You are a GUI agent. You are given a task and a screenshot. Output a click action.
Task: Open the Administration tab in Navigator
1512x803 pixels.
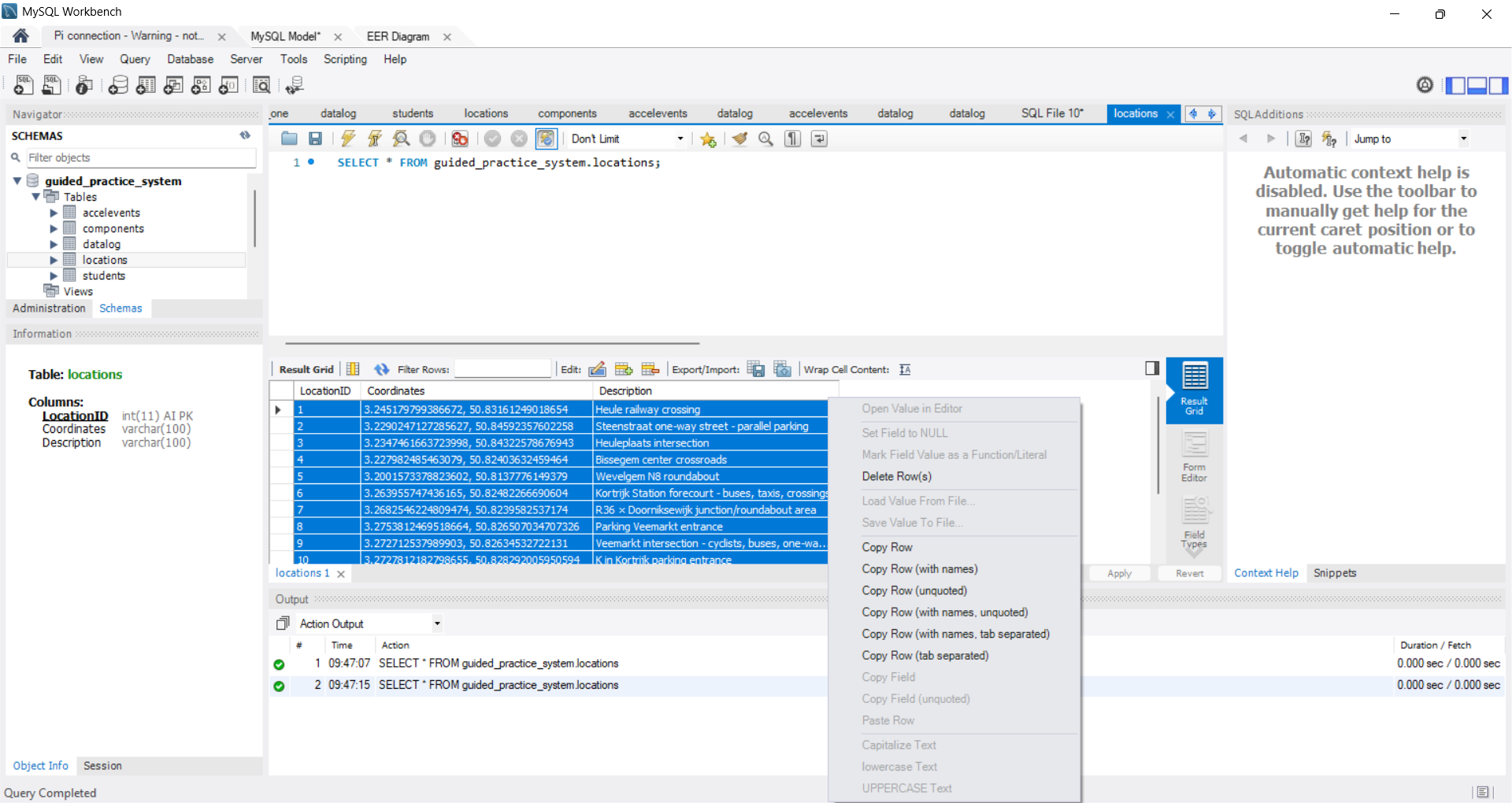pyautogui.click(x=49, y=309)
